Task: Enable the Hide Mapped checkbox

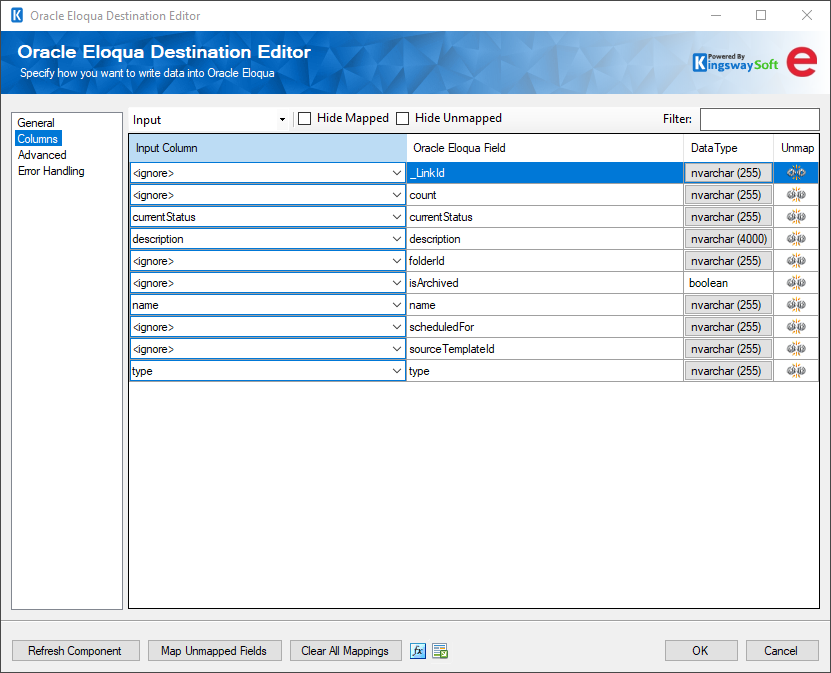Action: point(305,119)
